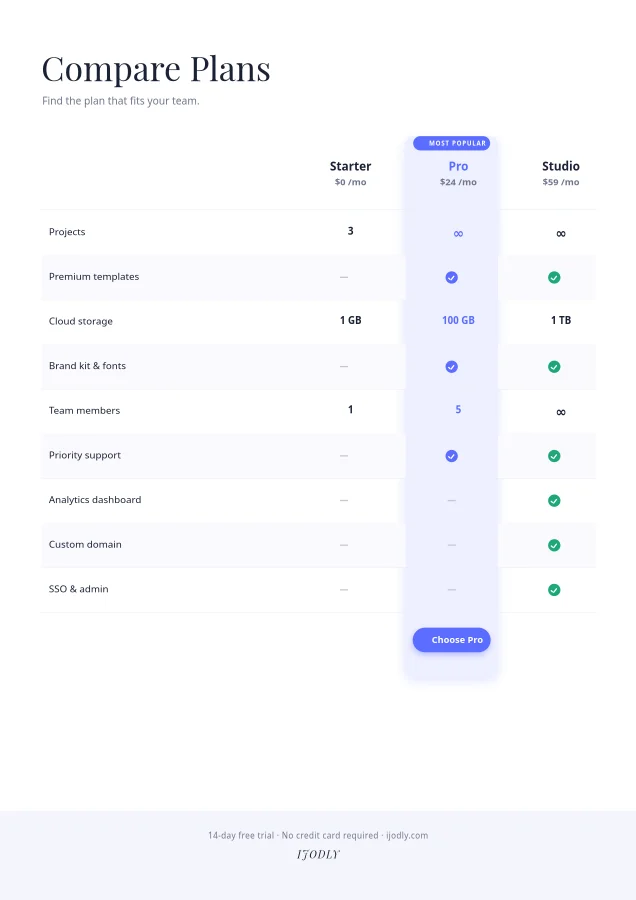This screenshot has width=636, height=900.
Task: Click the MOST POPULAR badge
Action: coord(452,143)
